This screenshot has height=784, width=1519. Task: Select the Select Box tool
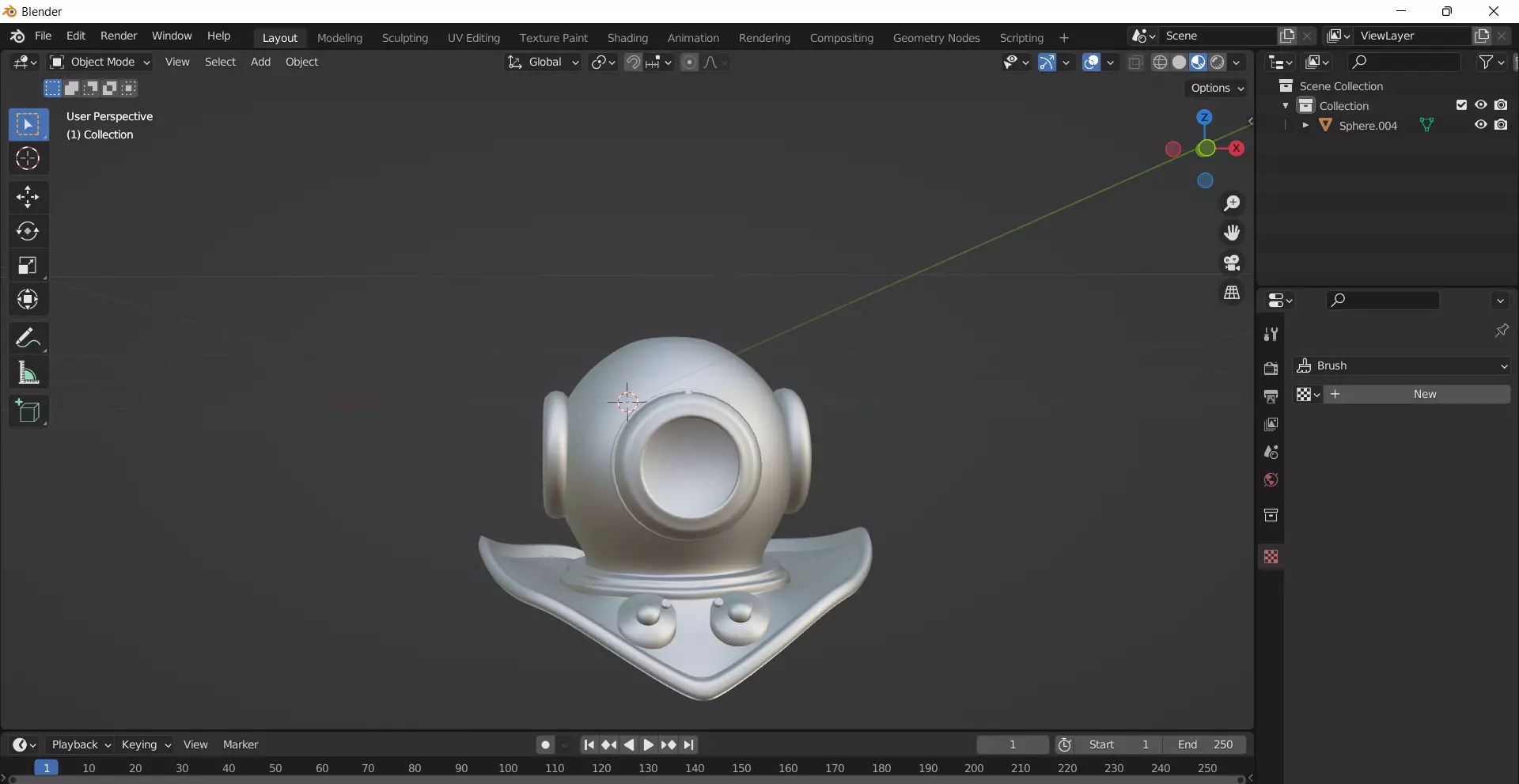click(28, 125)
